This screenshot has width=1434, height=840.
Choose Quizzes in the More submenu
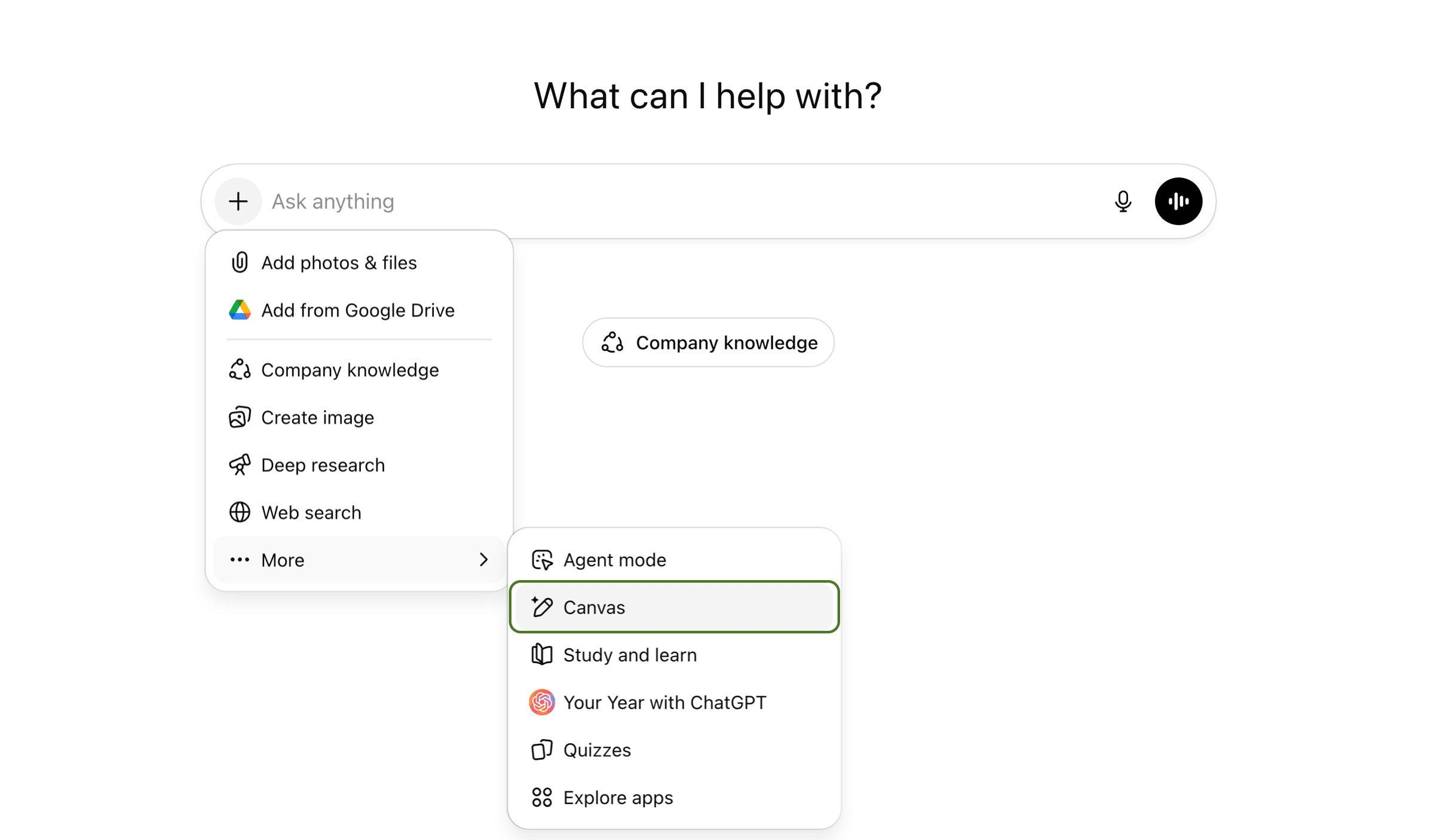597,750
